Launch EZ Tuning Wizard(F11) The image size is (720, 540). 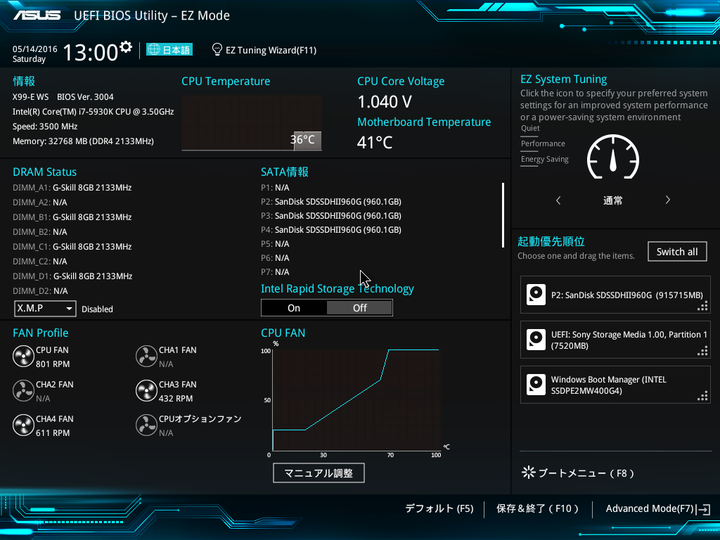(264, 50)
